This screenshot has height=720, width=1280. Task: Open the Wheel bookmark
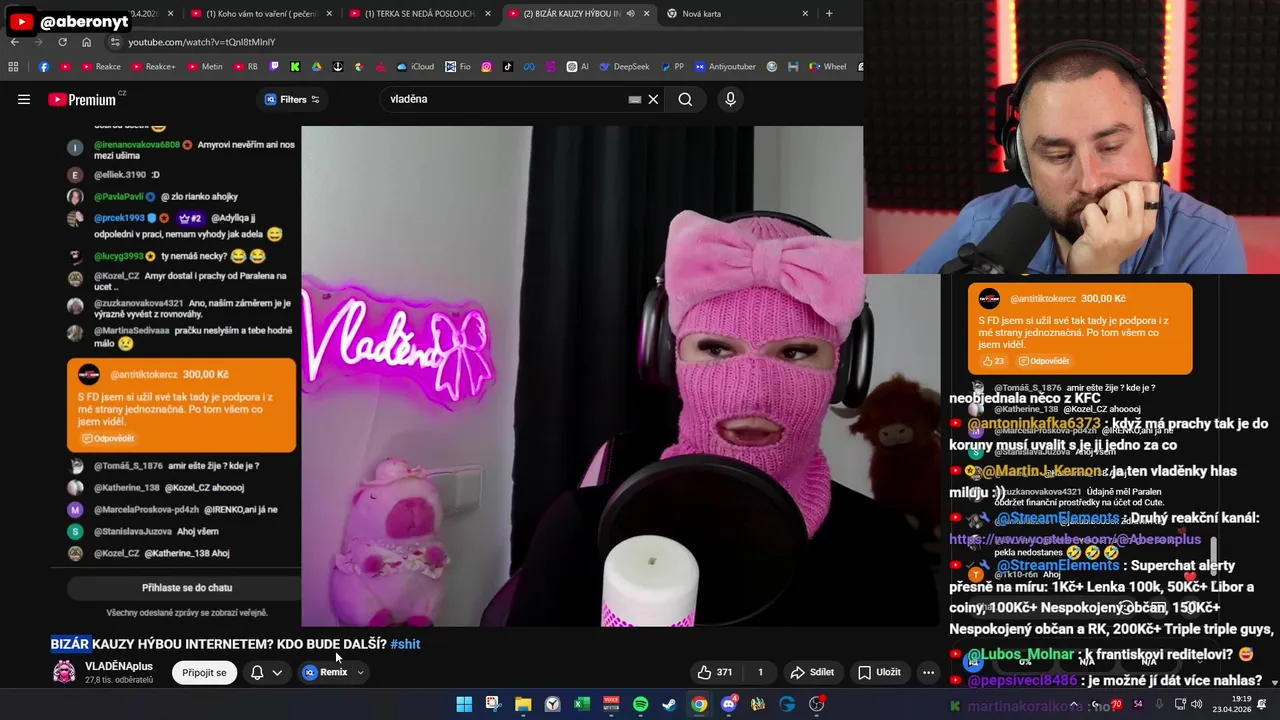click(x=827, y=67)
